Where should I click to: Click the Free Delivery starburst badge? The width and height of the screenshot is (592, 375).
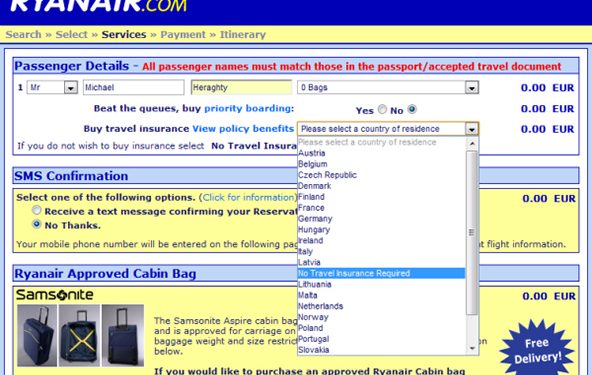[x=537, y=349]
